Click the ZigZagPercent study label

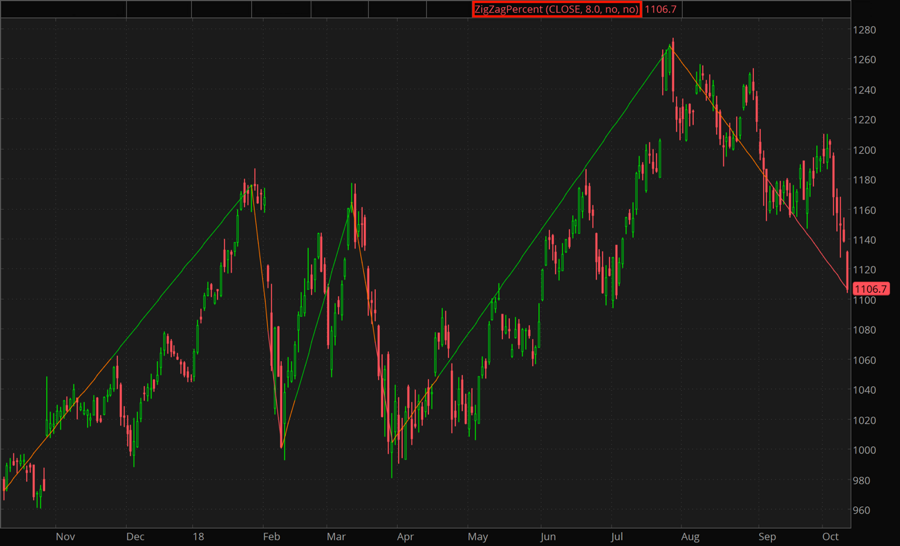(x=555, y=9)
